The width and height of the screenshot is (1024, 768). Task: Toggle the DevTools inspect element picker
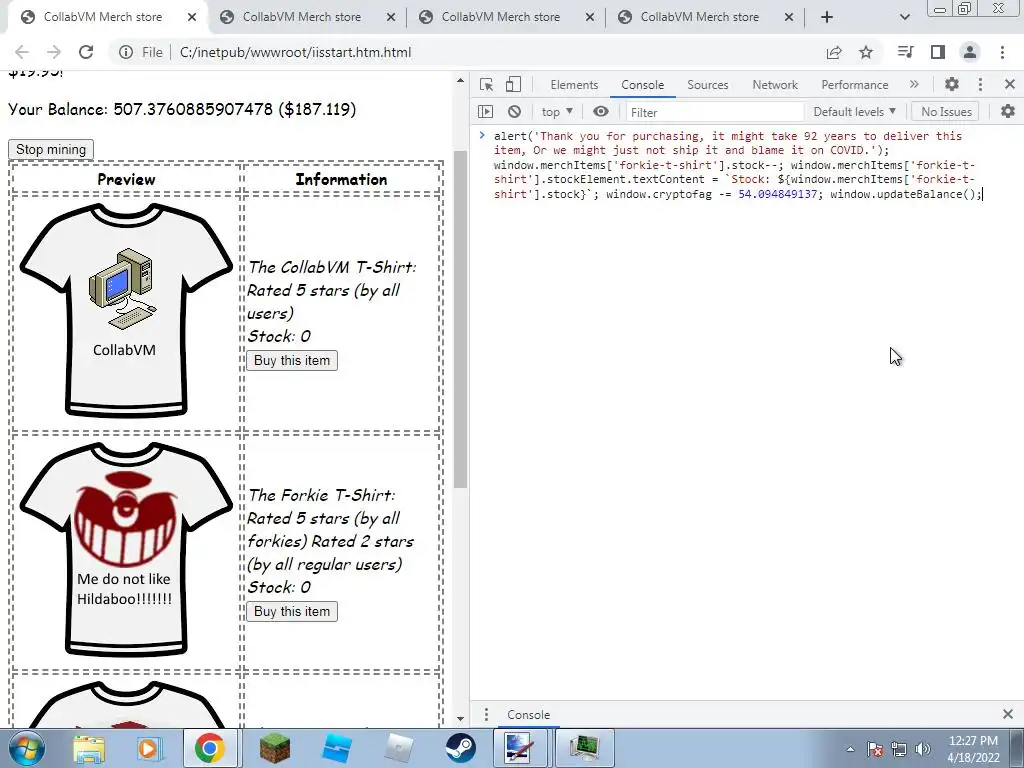point(486,84)
